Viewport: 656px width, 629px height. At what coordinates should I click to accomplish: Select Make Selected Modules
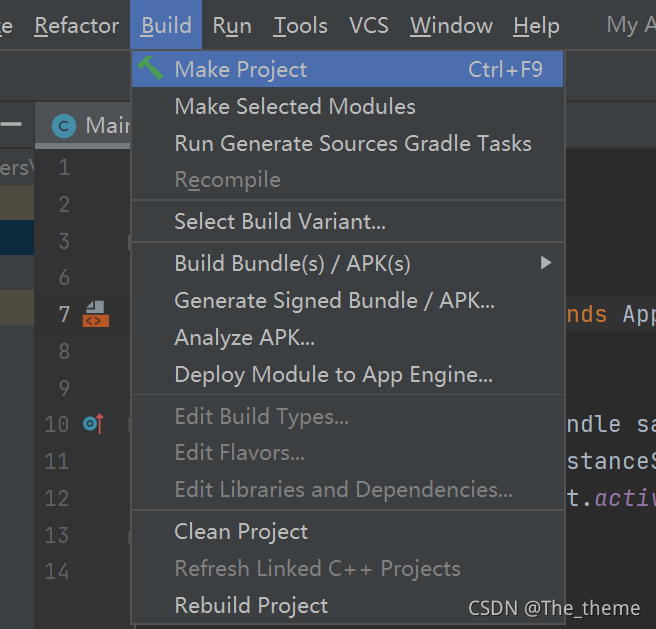pos(347,106)
